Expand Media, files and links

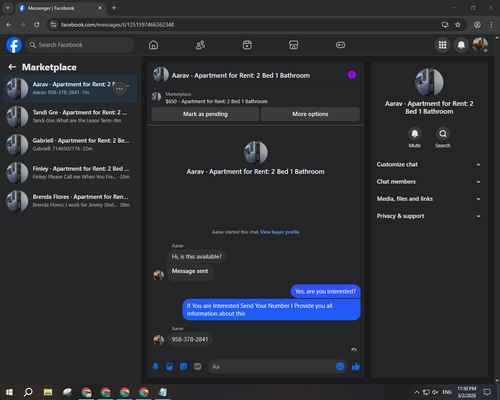coord(429,199)
